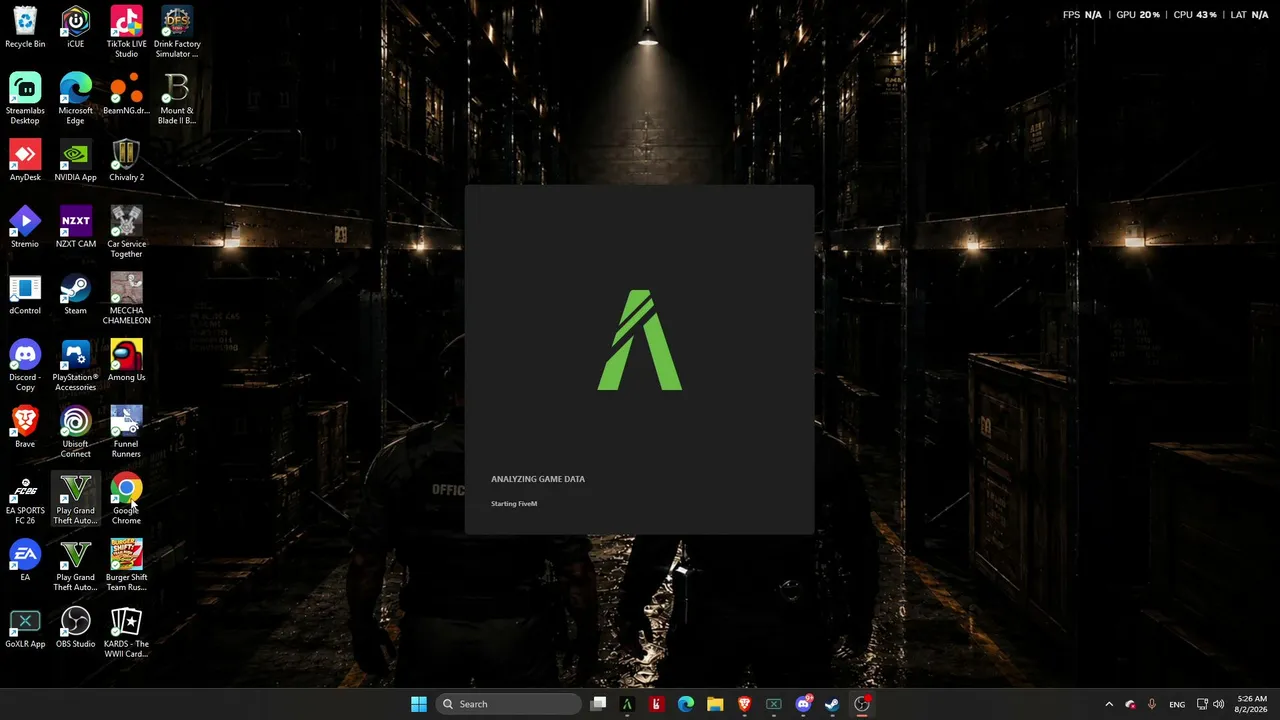This screenshot has height=720, width=1280.
Task: Open dControl desktop icon
Action: point(25,294)
